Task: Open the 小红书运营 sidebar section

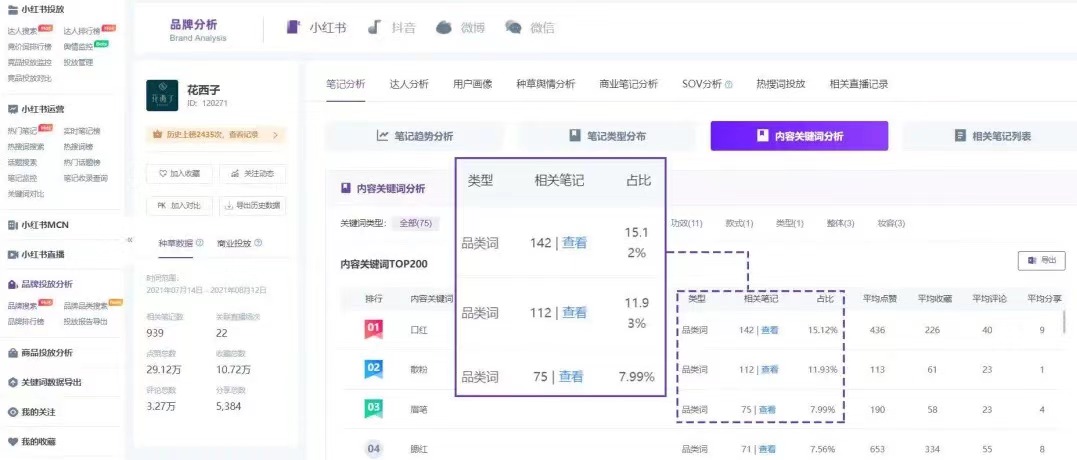Action: point(36,109)
